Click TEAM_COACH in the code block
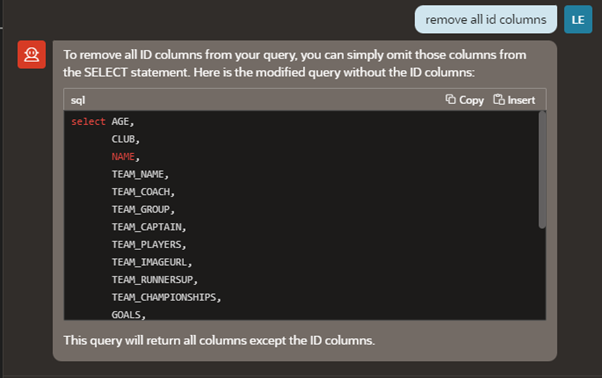 (x=141, y=192)
